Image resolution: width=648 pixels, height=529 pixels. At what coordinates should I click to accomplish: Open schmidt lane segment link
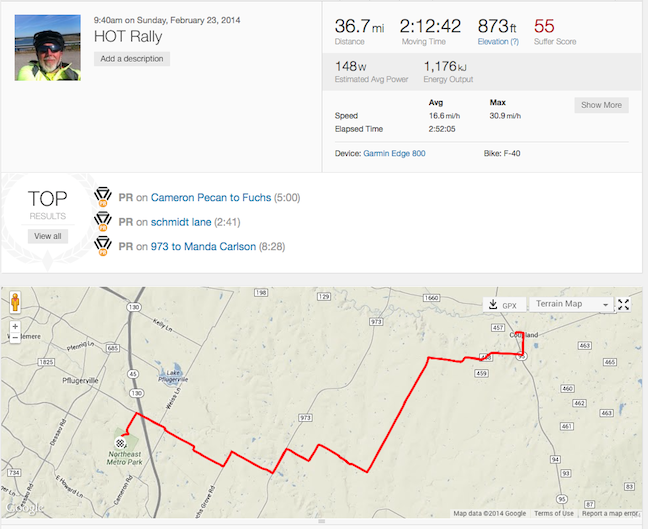181,222
